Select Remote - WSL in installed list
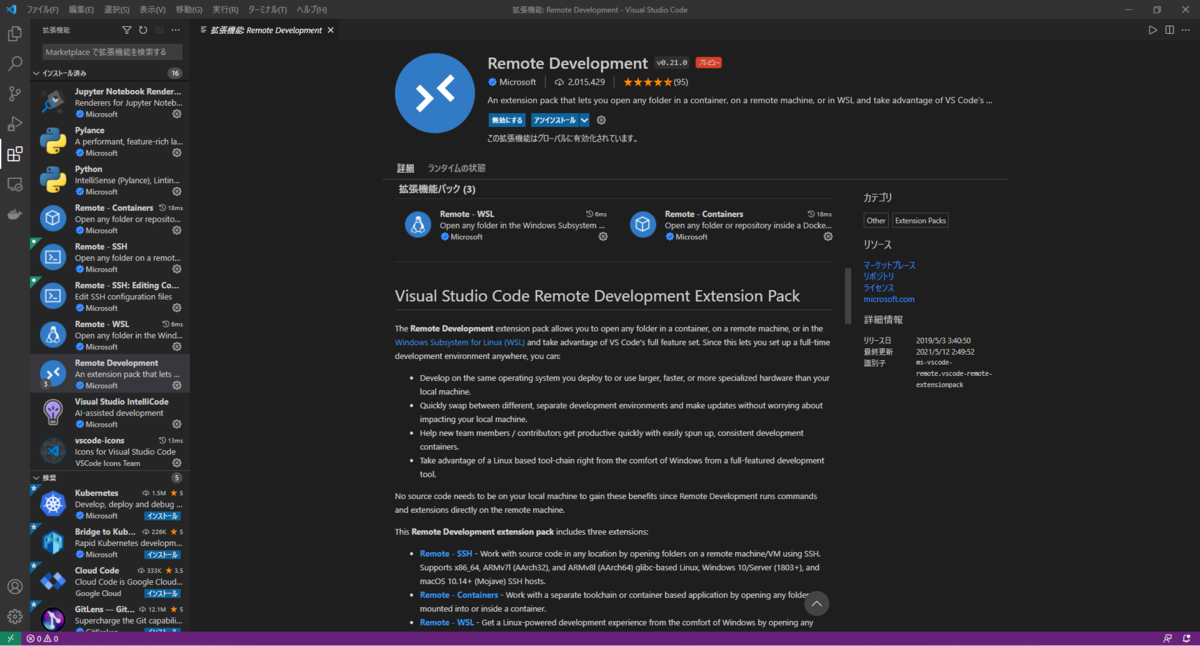Image resolution: width=1200 pixels, height=646 pixels. (x=110, y=333)
